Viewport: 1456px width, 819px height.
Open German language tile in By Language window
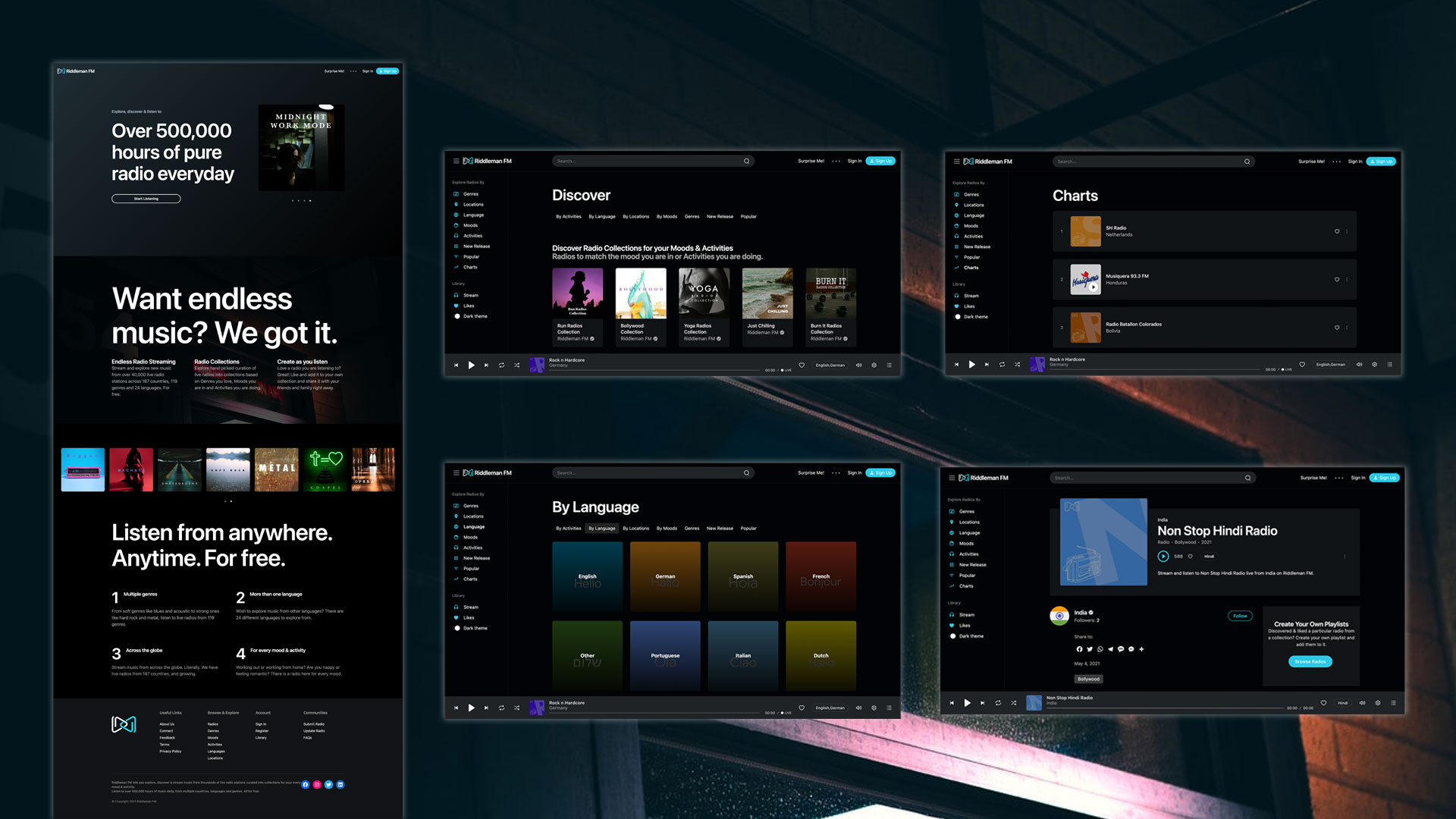665,576
